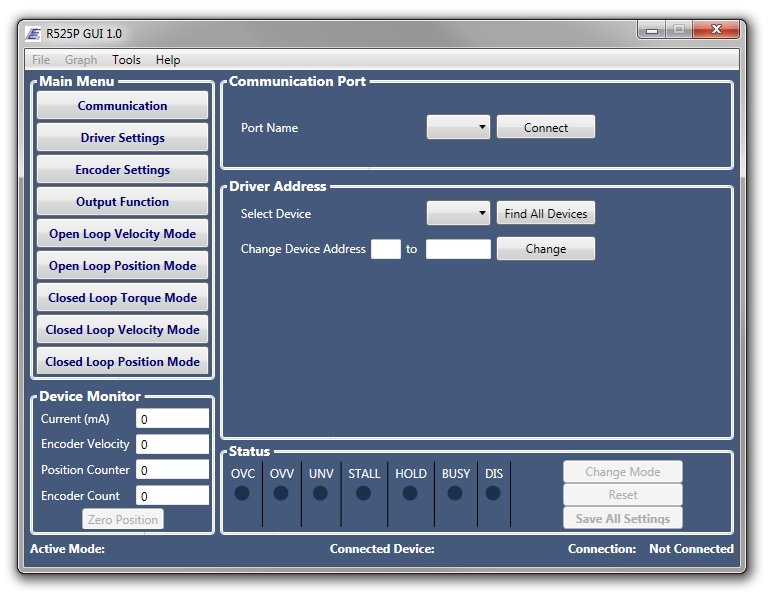772x597 pixels.
Task: Open Encoder Settings from Main Menu
Action: coord(123,170)
